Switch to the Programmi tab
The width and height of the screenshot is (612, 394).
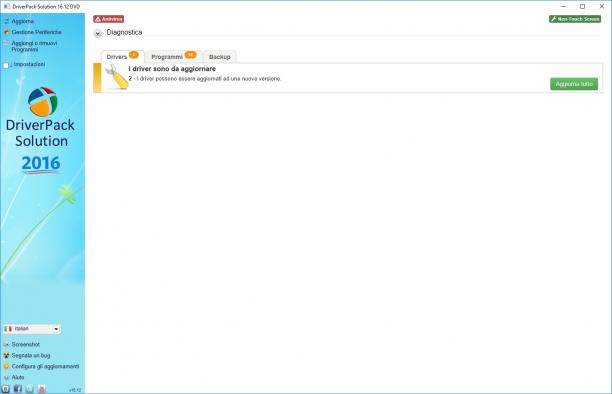pyautogui.click(x=173, y=57)
